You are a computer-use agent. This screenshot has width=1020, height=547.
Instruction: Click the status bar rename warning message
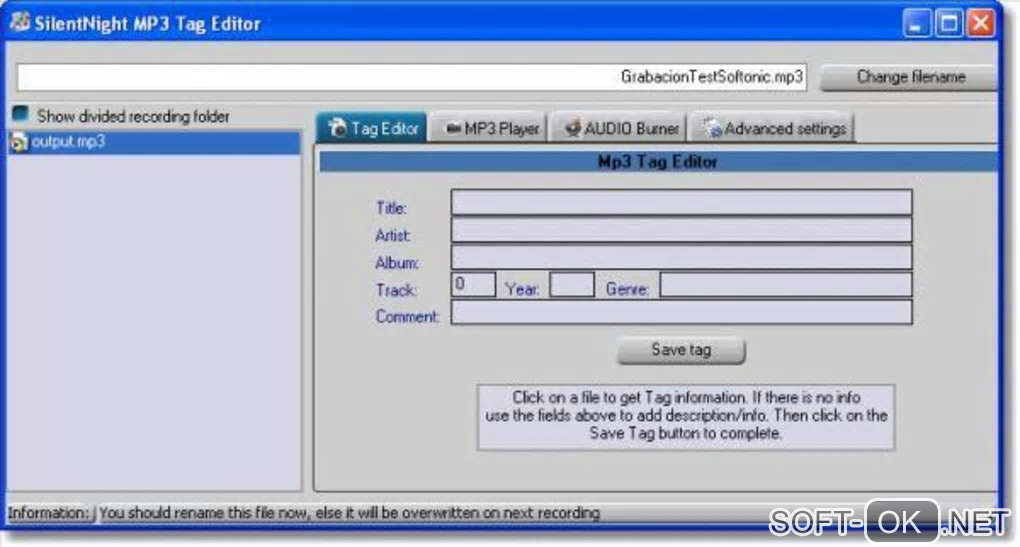(349, 513)
